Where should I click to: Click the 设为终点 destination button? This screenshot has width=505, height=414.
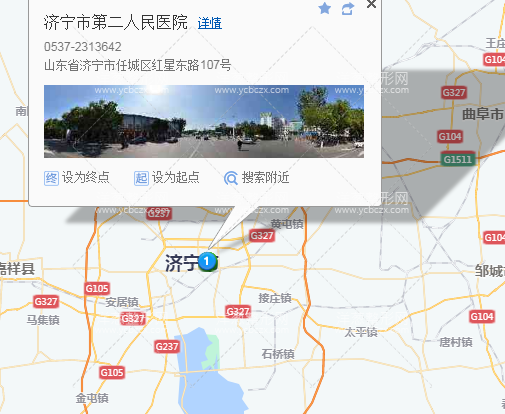click(x=77, y=177)
